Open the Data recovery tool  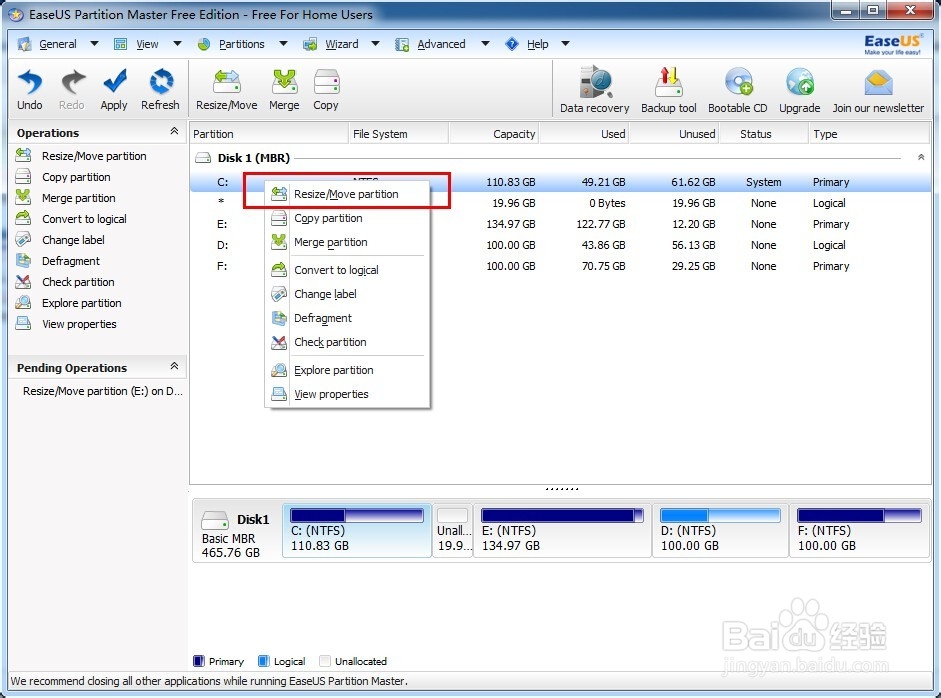(595, 82)
